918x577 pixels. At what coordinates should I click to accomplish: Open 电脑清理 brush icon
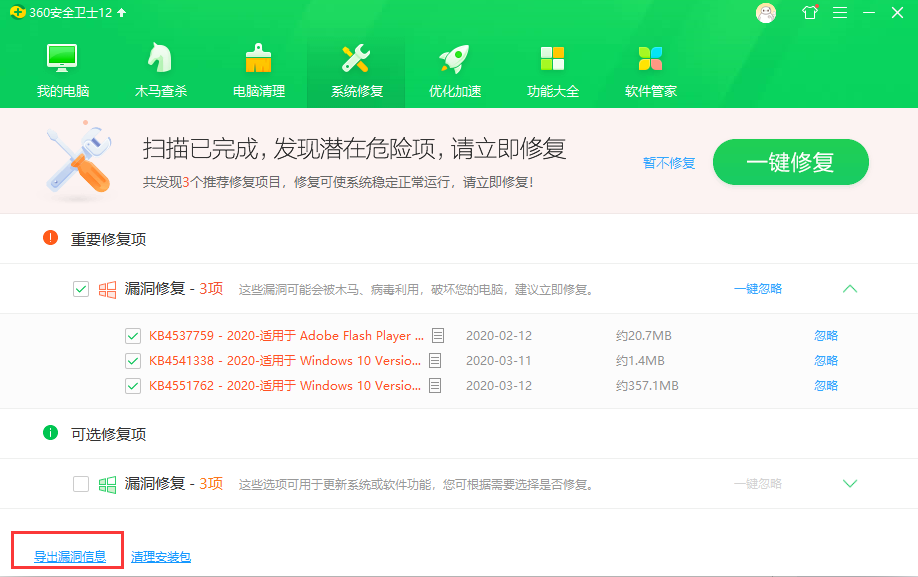coord(258,58)
